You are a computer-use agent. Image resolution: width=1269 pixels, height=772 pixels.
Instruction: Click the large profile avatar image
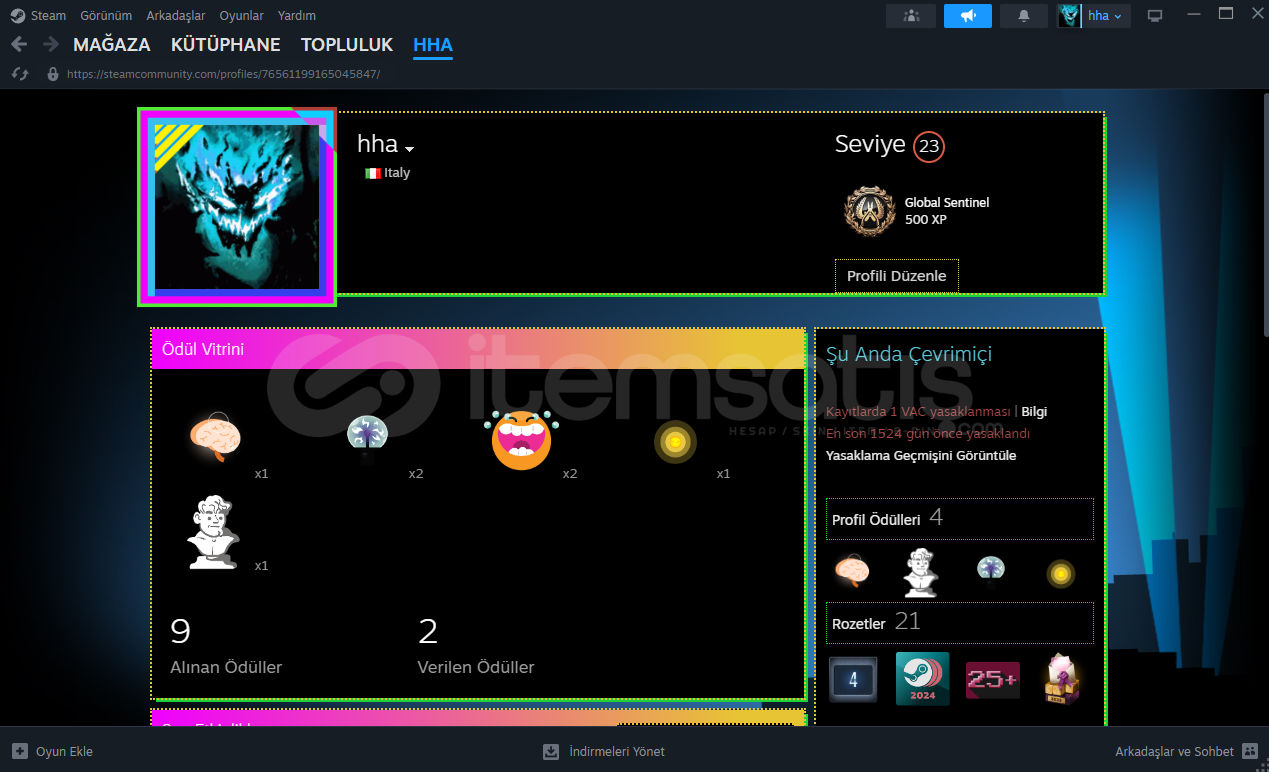(237, 206)
